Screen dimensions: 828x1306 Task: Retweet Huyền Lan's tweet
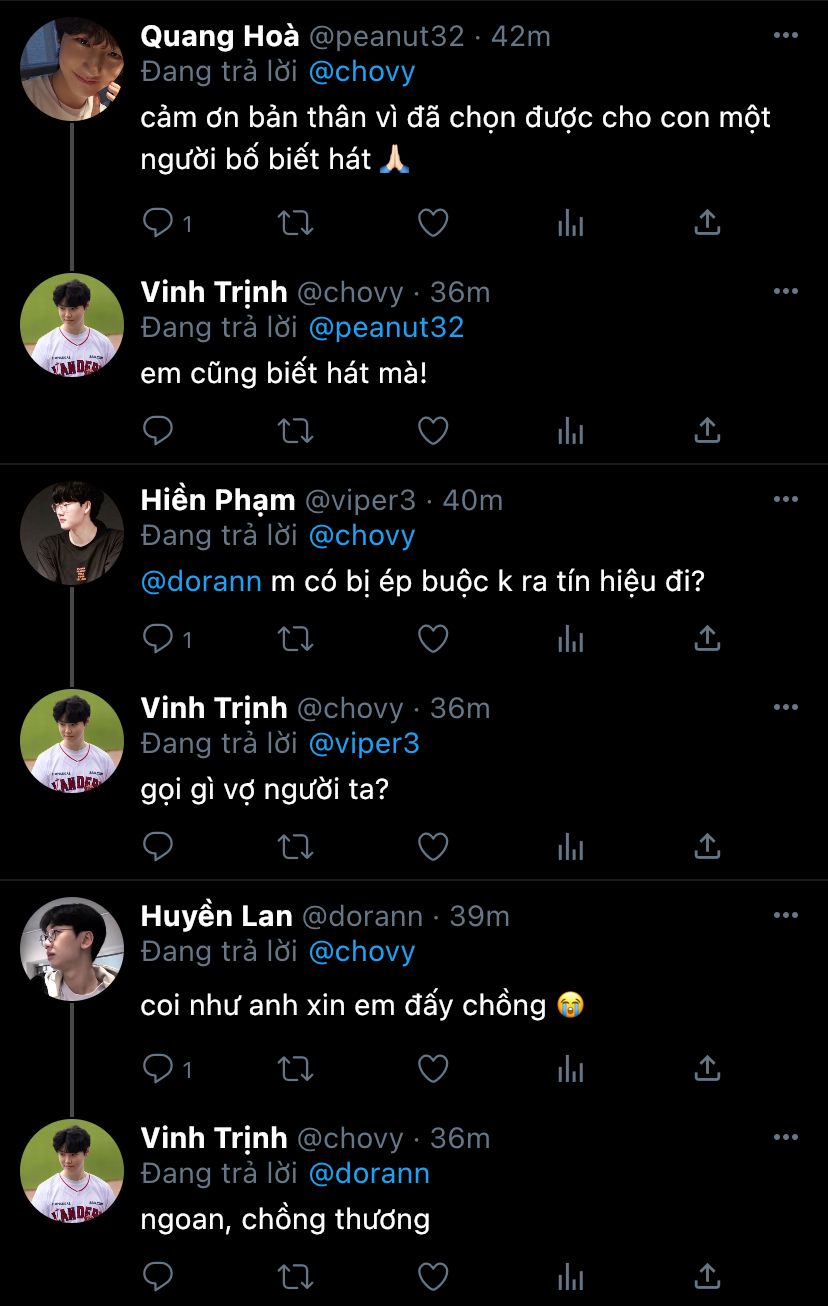click(295, 1069)
